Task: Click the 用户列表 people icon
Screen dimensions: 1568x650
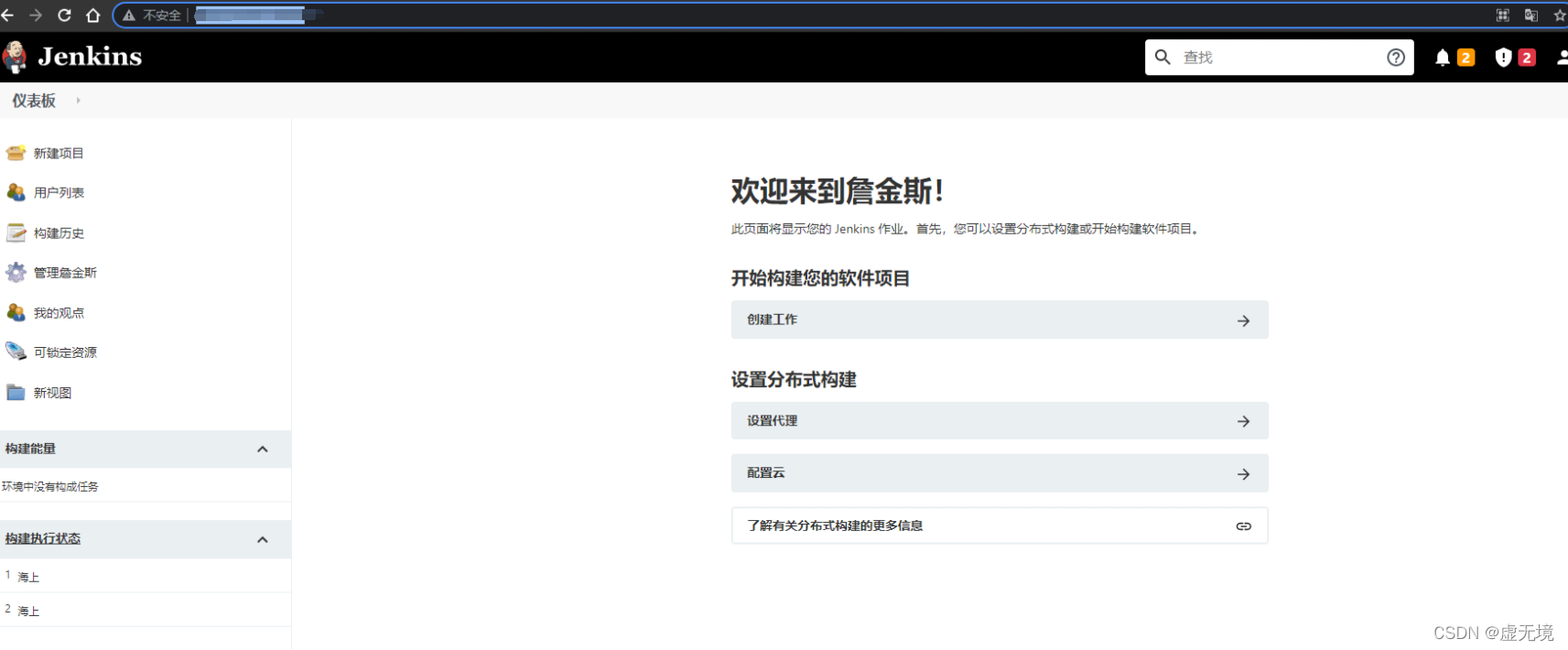Action: point(16,192)
